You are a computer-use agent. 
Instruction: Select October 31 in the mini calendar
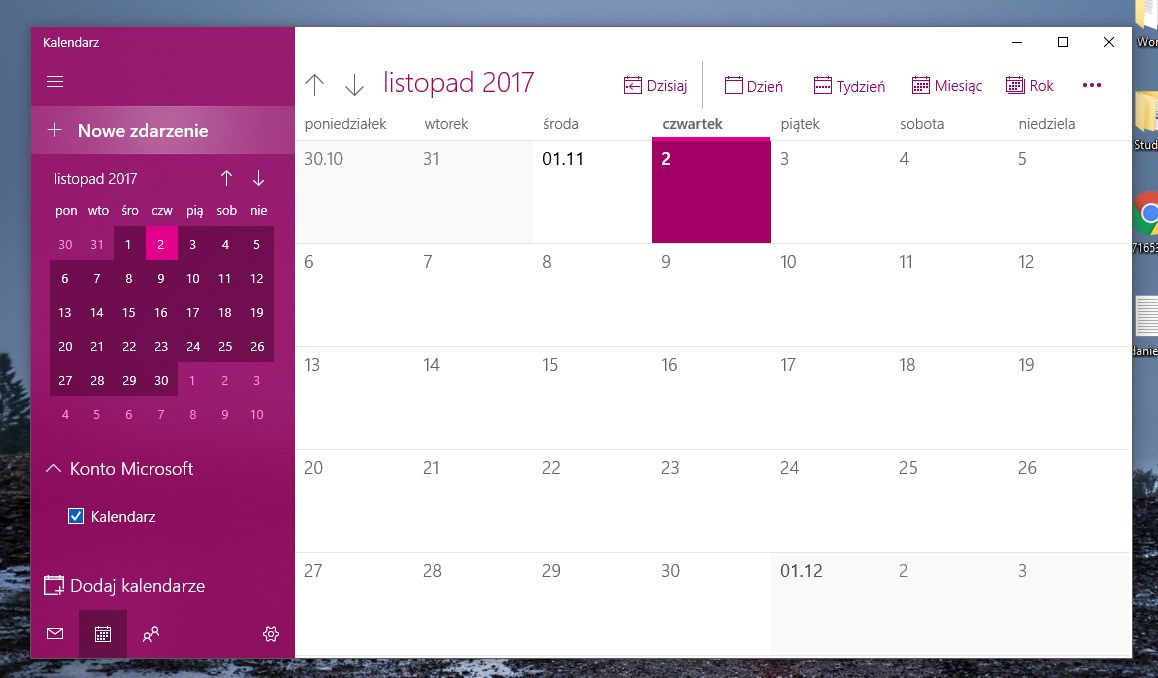point(97,244)
